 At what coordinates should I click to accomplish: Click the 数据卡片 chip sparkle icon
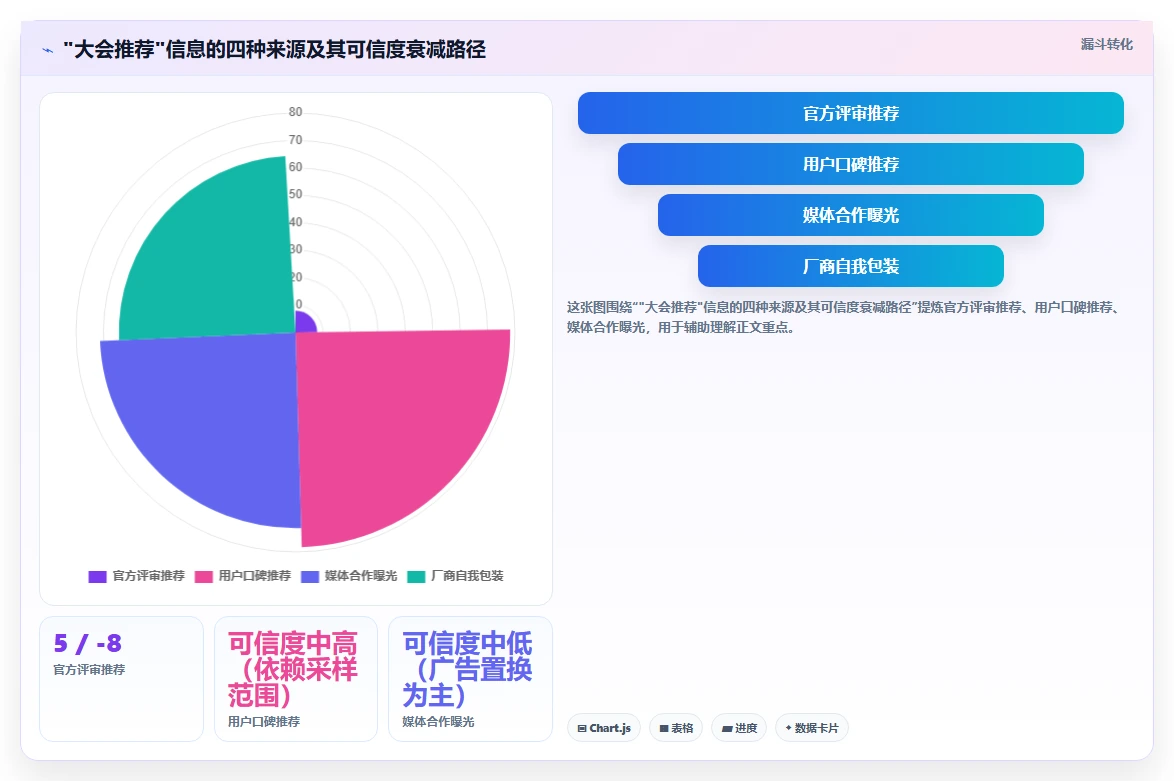click(788, 728)
